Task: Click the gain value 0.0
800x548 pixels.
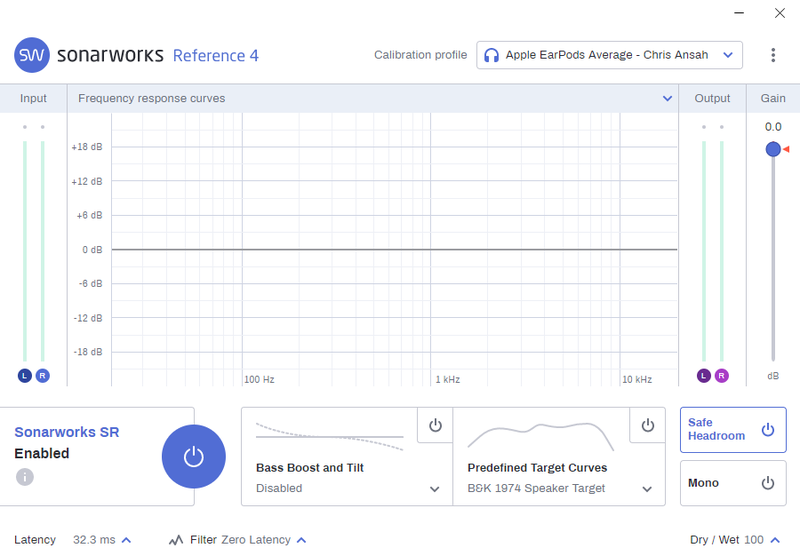Action: click(773, 127)
